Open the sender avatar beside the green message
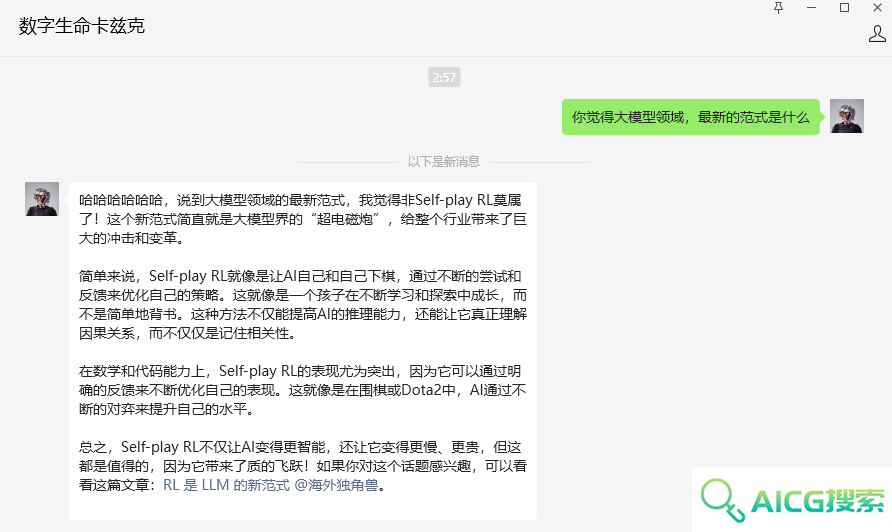892x532 pixels. click(x=846, y=116)
